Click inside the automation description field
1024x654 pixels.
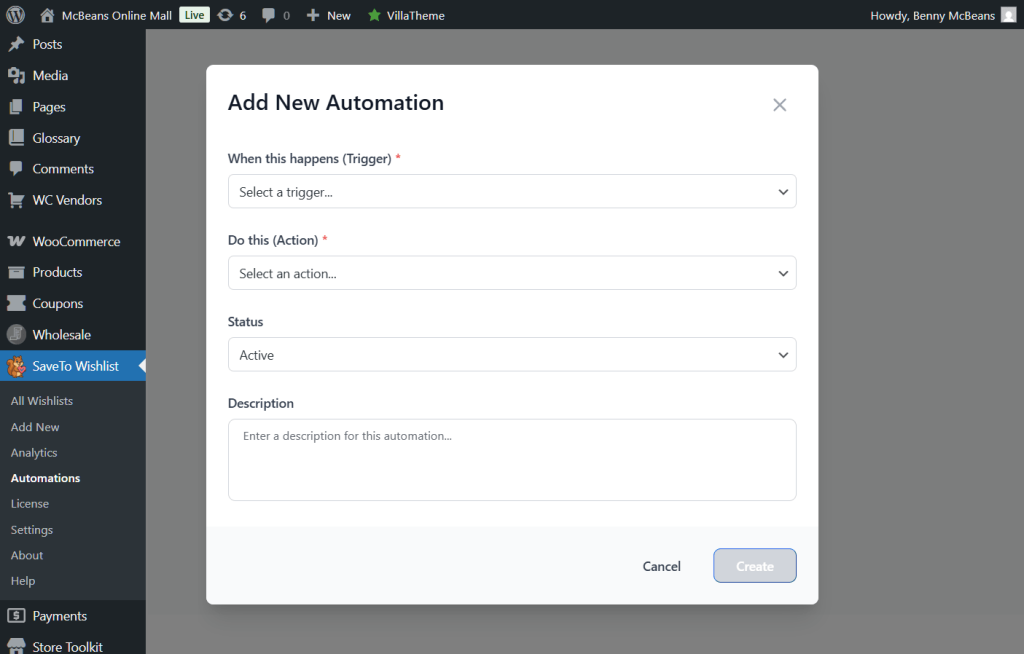coord(512,458)
